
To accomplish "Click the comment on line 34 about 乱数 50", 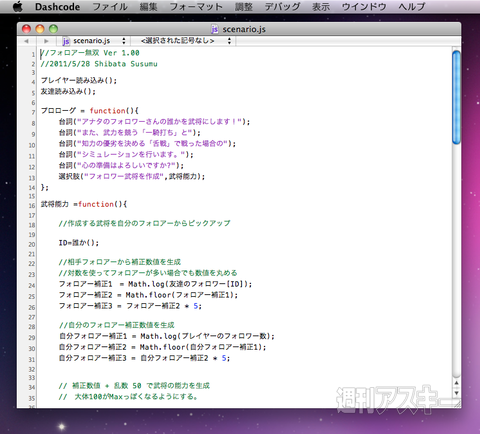I will tap(134, 386).
